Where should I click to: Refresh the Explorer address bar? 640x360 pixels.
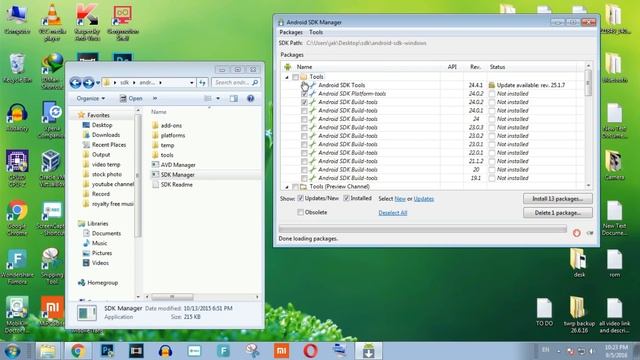(x=202, y=82)
